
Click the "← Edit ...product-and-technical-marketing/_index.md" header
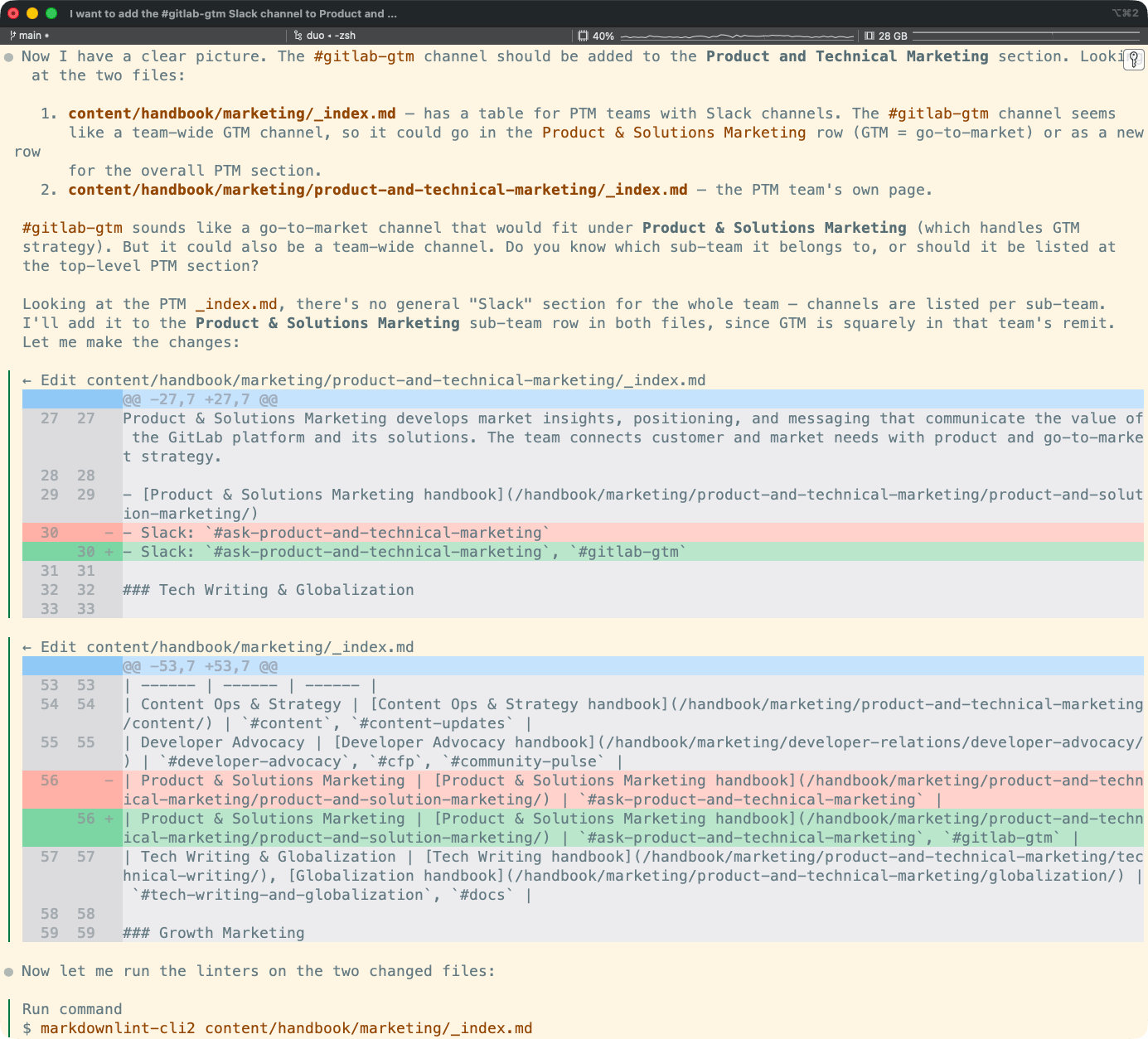tap(364, 380)
